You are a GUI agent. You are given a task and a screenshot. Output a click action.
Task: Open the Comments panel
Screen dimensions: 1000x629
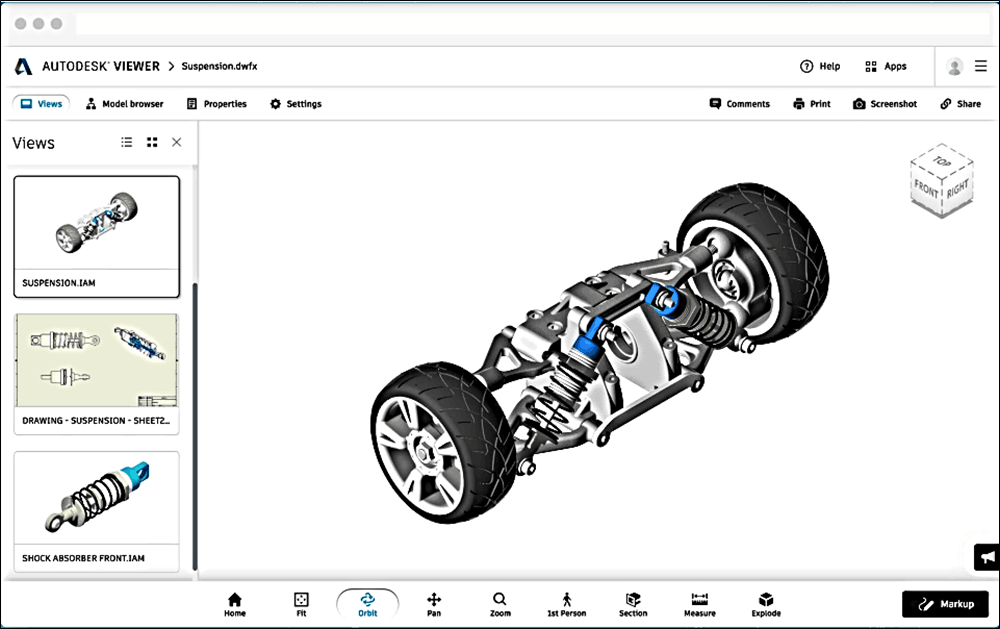740,104
